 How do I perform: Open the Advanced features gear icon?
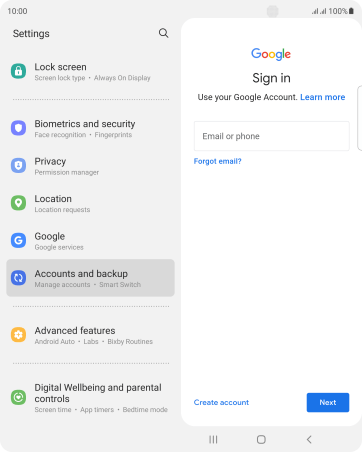pos(18,335)
